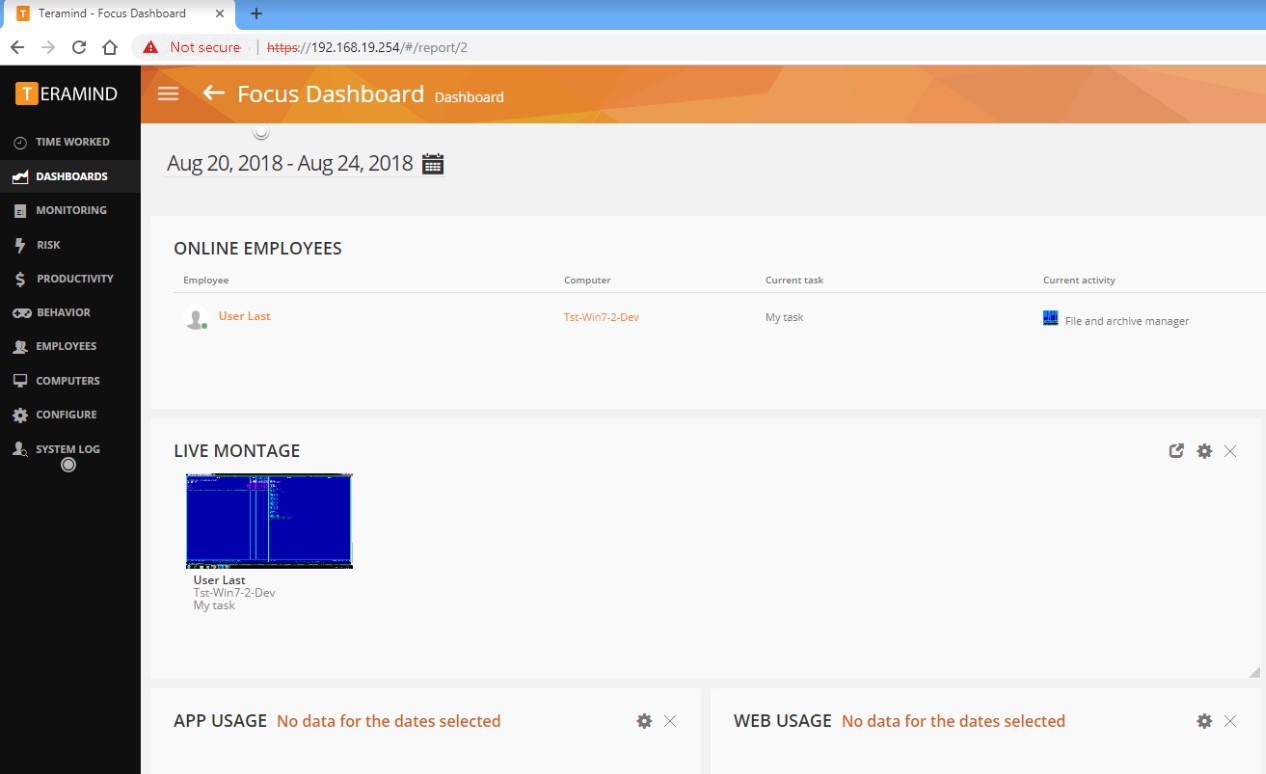The image size is (1266, 774).
Task: Expand the Configure sidebar section
Action: [66, 415]
